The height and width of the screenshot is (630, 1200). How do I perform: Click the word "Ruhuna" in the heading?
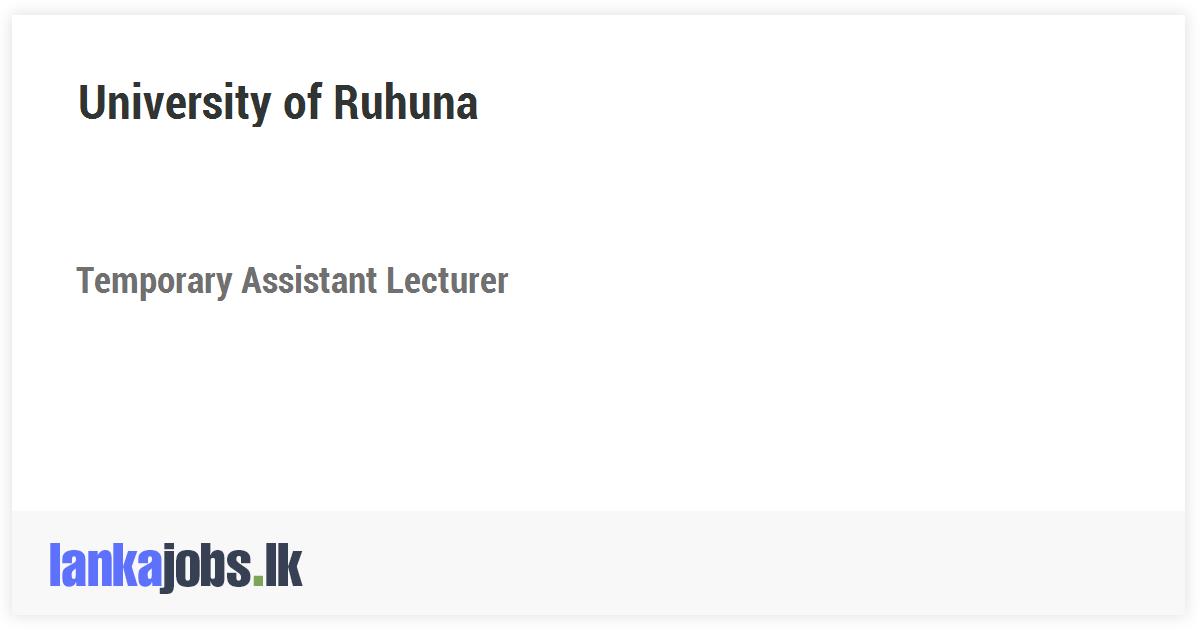[x=405, y=102]
